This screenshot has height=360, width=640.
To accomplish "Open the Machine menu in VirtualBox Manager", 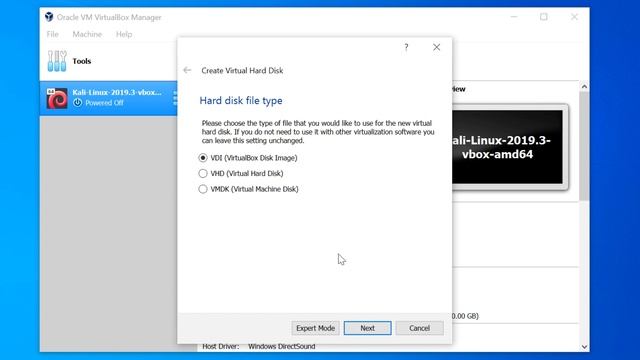I will [x=87, y=34].
